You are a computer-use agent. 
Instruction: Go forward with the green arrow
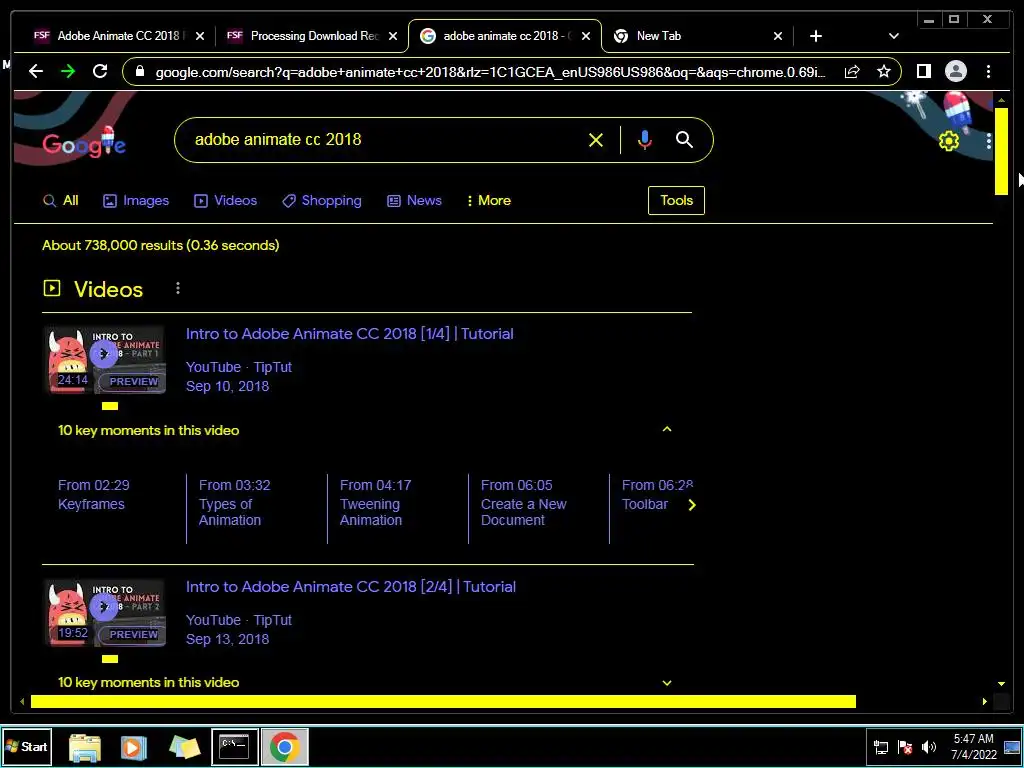pos(68,71)
